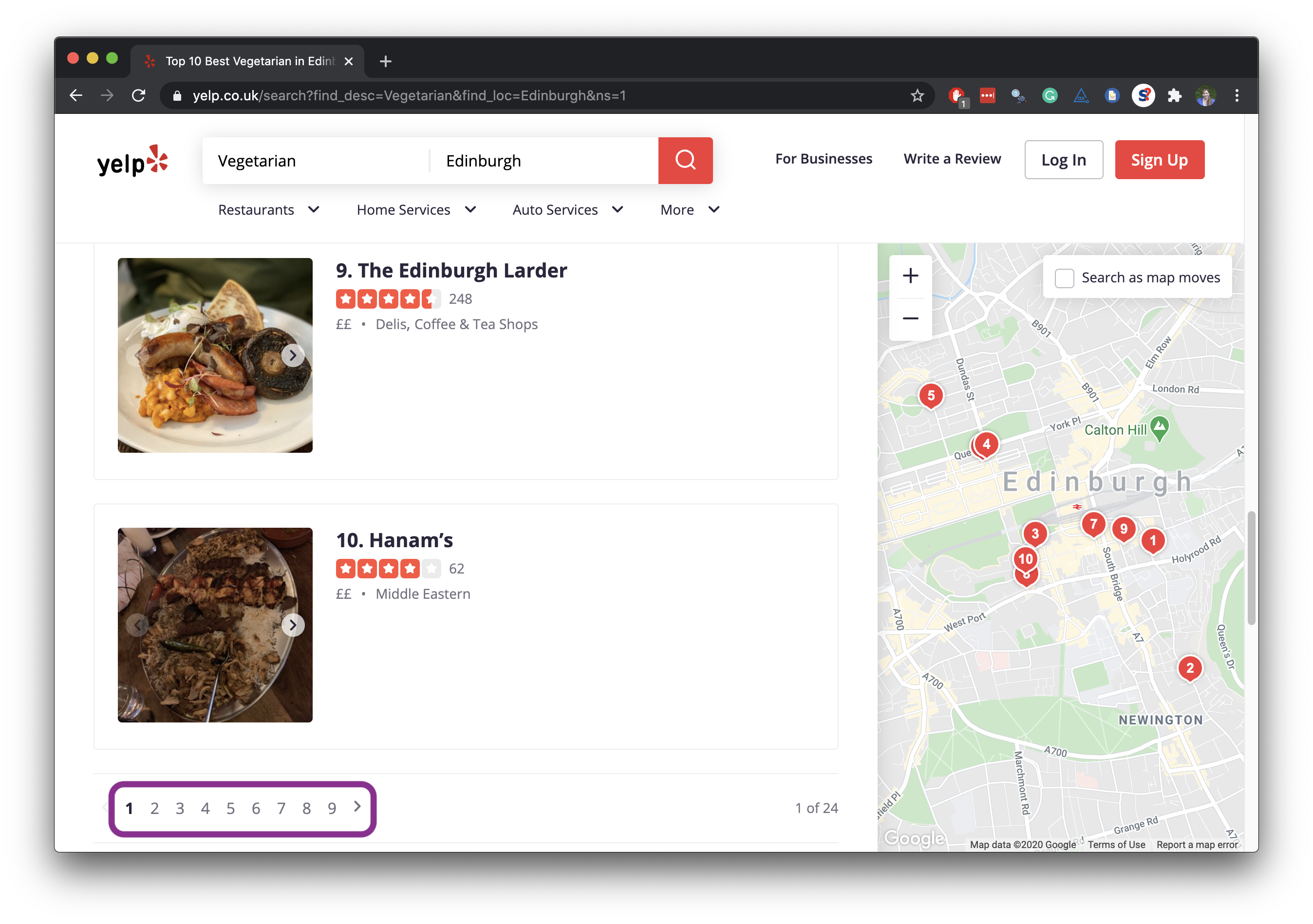Click the Yelp logo

pos(132,161)
